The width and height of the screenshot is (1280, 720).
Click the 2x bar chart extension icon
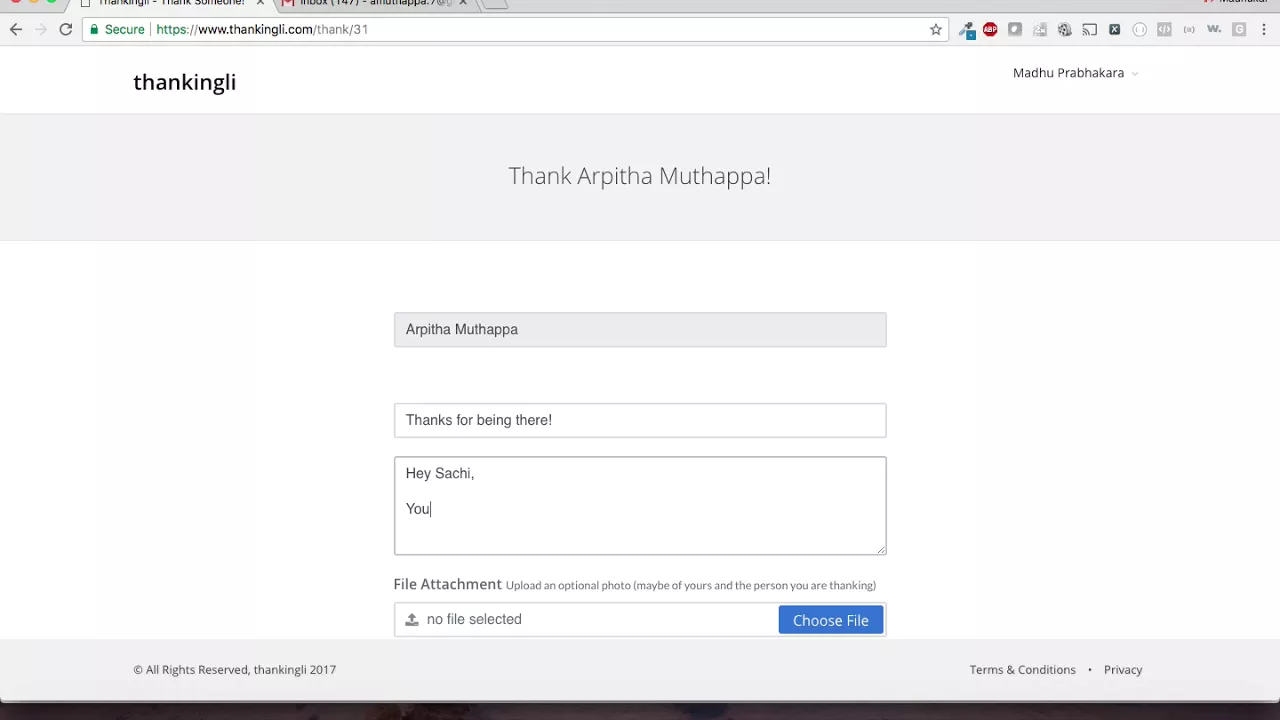point(1040,30)
